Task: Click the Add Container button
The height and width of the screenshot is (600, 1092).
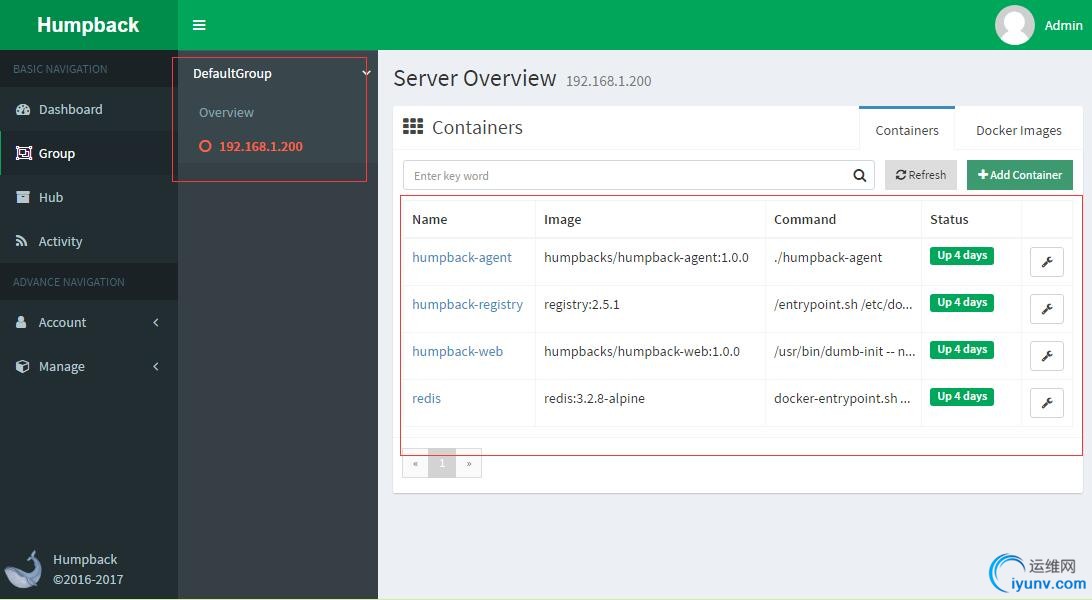Action: click(1020, 175)
